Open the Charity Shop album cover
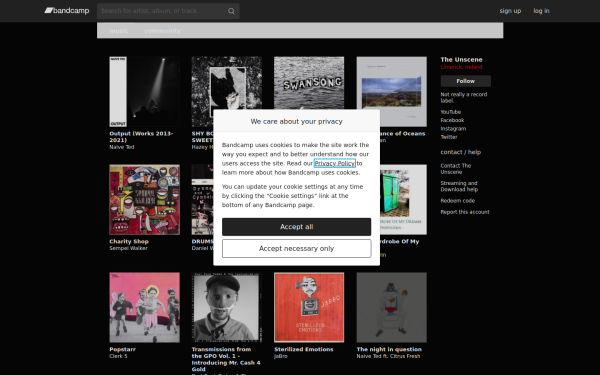The width and height of the screenshot is (600, 375). (x=144, y=199)
